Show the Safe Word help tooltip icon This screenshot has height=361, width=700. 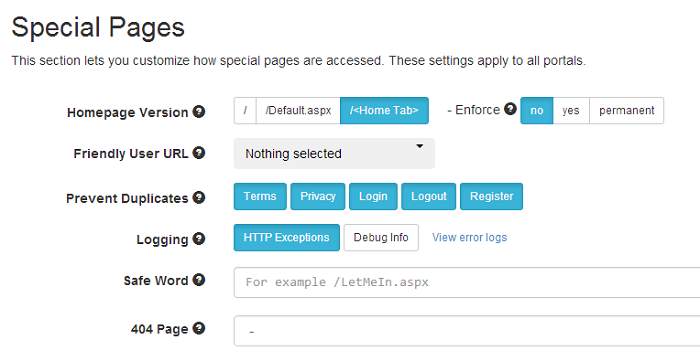tap(199, 280)
